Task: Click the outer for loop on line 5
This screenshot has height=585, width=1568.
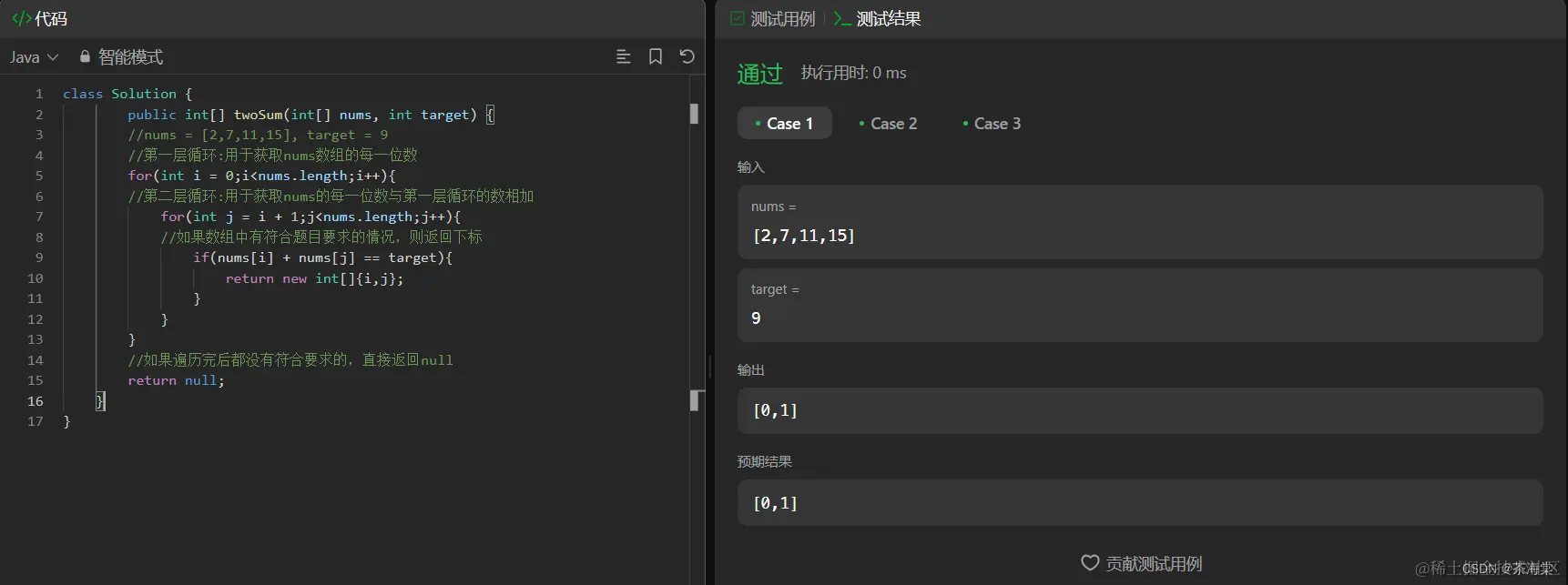Action: pos(261,176)
